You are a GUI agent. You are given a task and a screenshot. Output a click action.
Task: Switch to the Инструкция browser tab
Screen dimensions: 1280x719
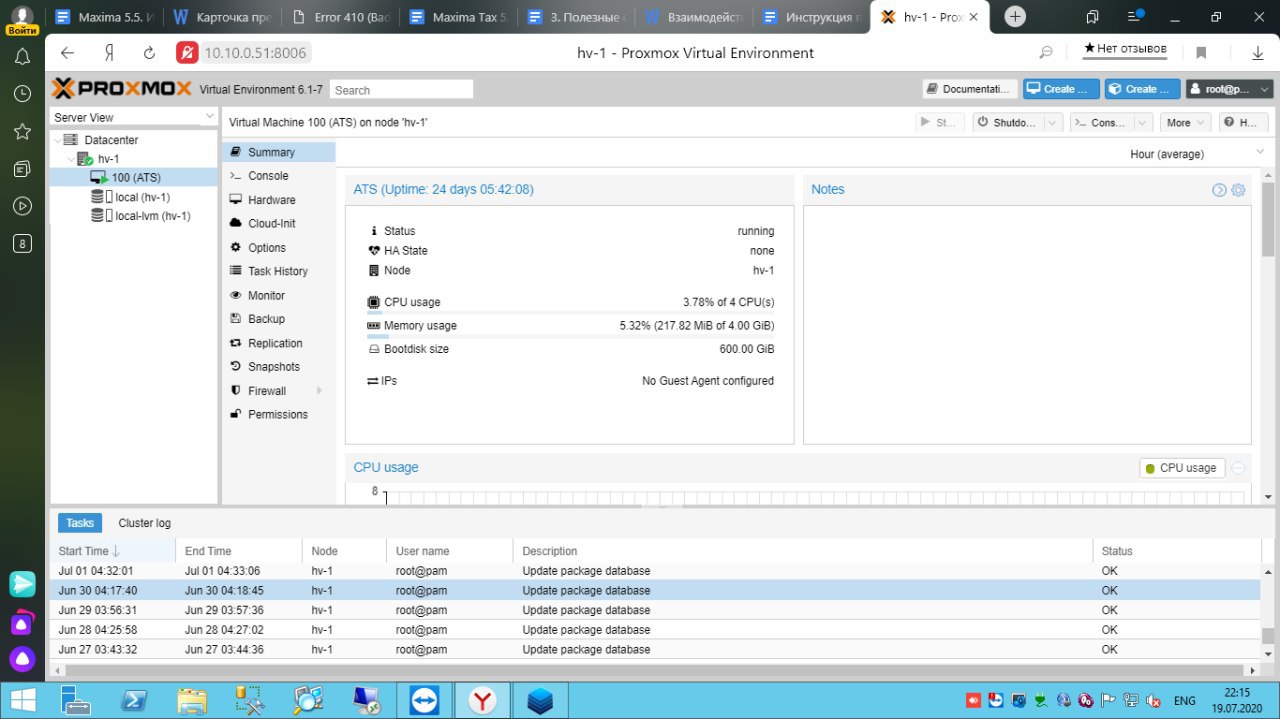(x=810, y=17)
